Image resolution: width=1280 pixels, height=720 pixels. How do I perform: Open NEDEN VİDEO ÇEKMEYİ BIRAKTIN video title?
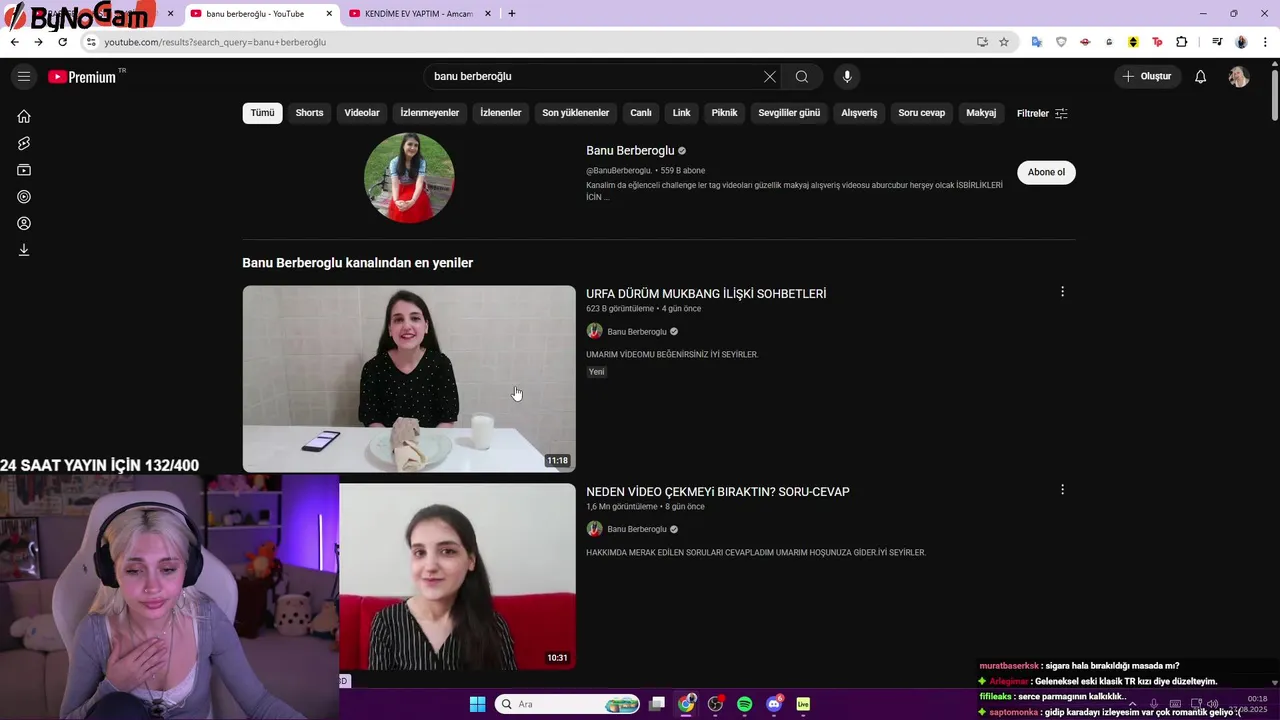718,492
